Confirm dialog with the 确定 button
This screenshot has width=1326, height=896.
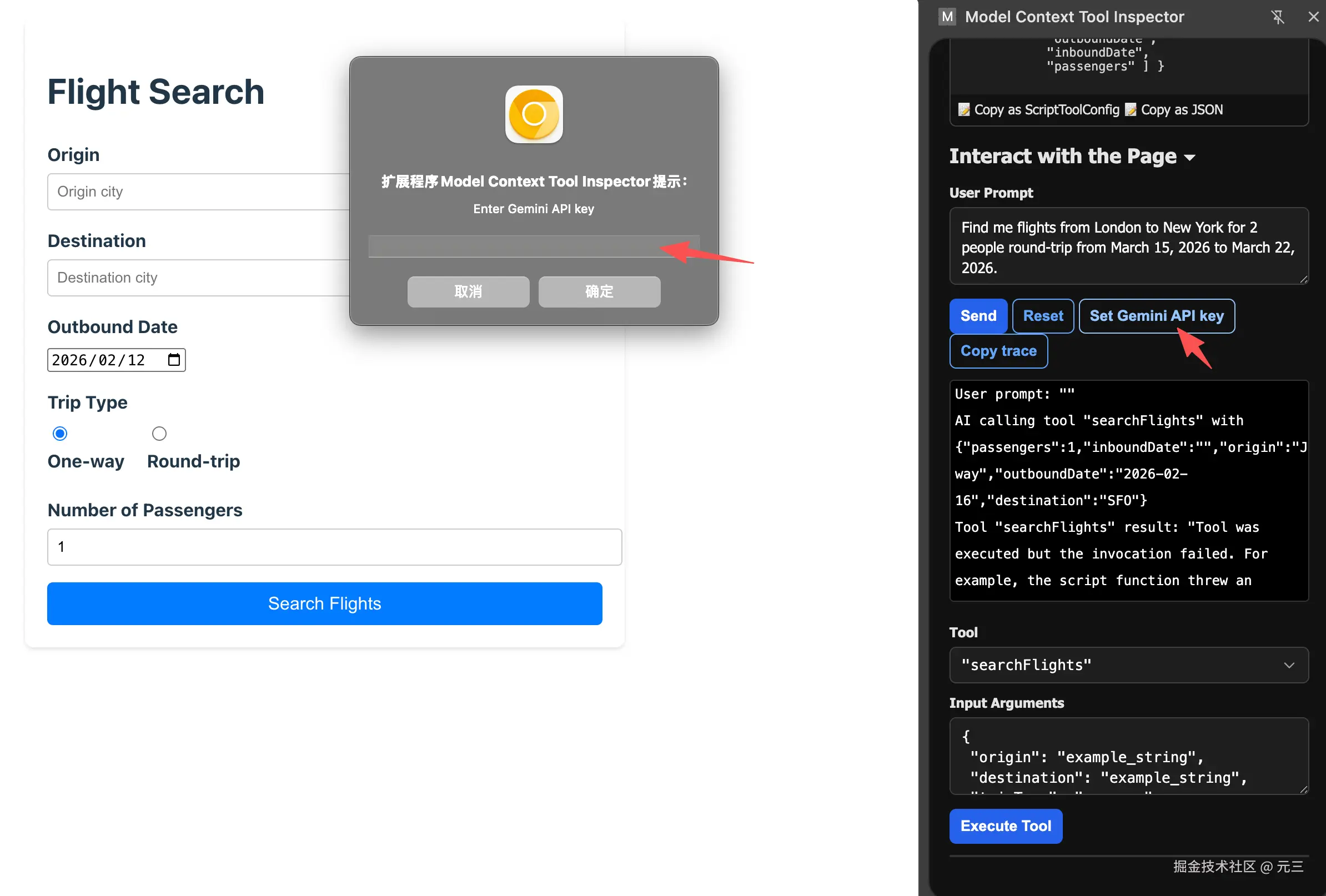pos(599,292)
